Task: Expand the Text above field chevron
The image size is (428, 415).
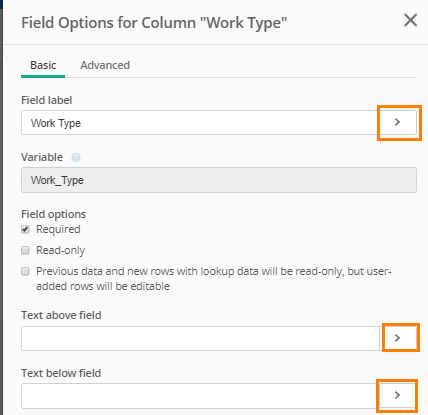Action: click(398, 338)
